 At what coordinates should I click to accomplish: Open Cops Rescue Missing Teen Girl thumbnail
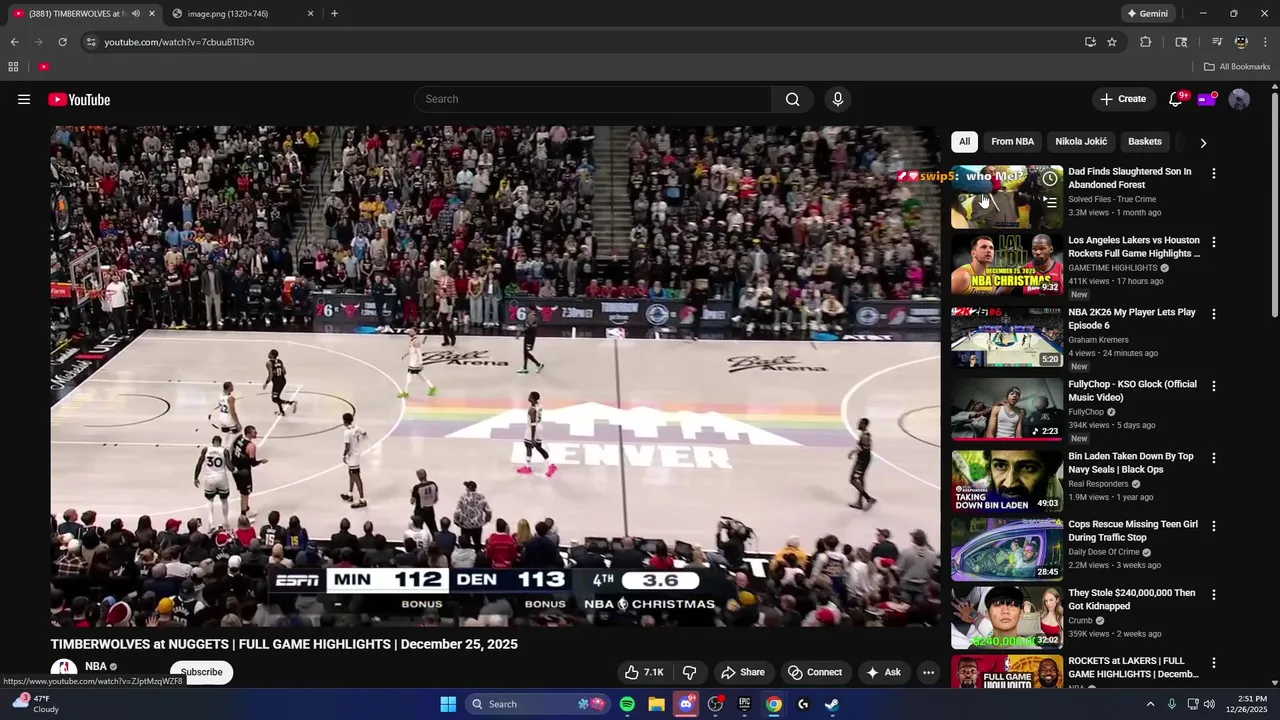coord(1007,549)
